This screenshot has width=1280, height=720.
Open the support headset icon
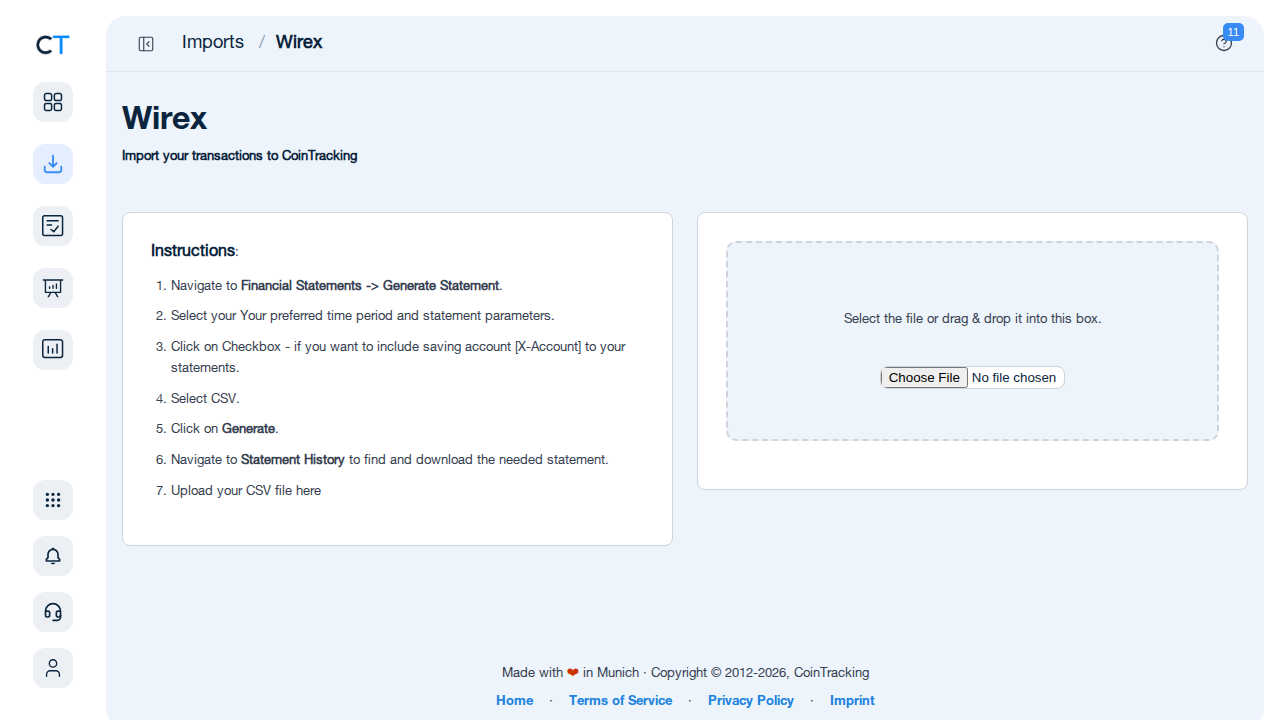tap(53, 612)
